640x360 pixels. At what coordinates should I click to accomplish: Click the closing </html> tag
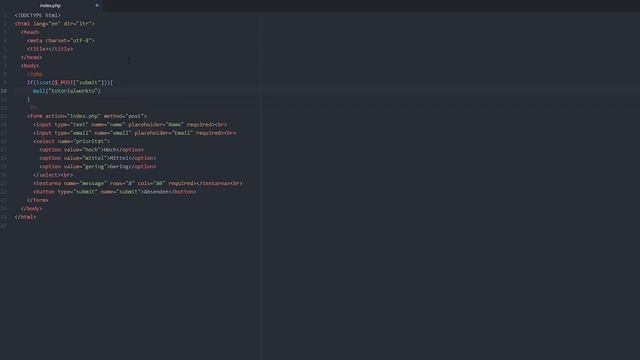coord(25,217)
